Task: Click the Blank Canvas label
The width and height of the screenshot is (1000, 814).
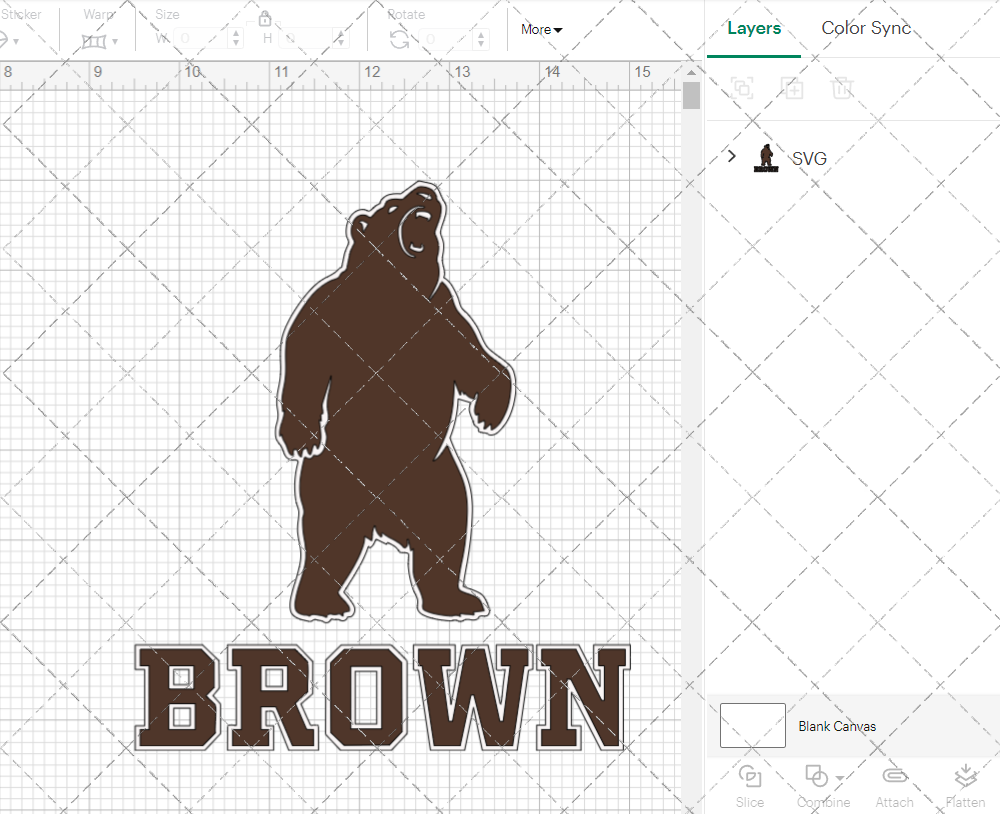Action: (x=838, y=726)
